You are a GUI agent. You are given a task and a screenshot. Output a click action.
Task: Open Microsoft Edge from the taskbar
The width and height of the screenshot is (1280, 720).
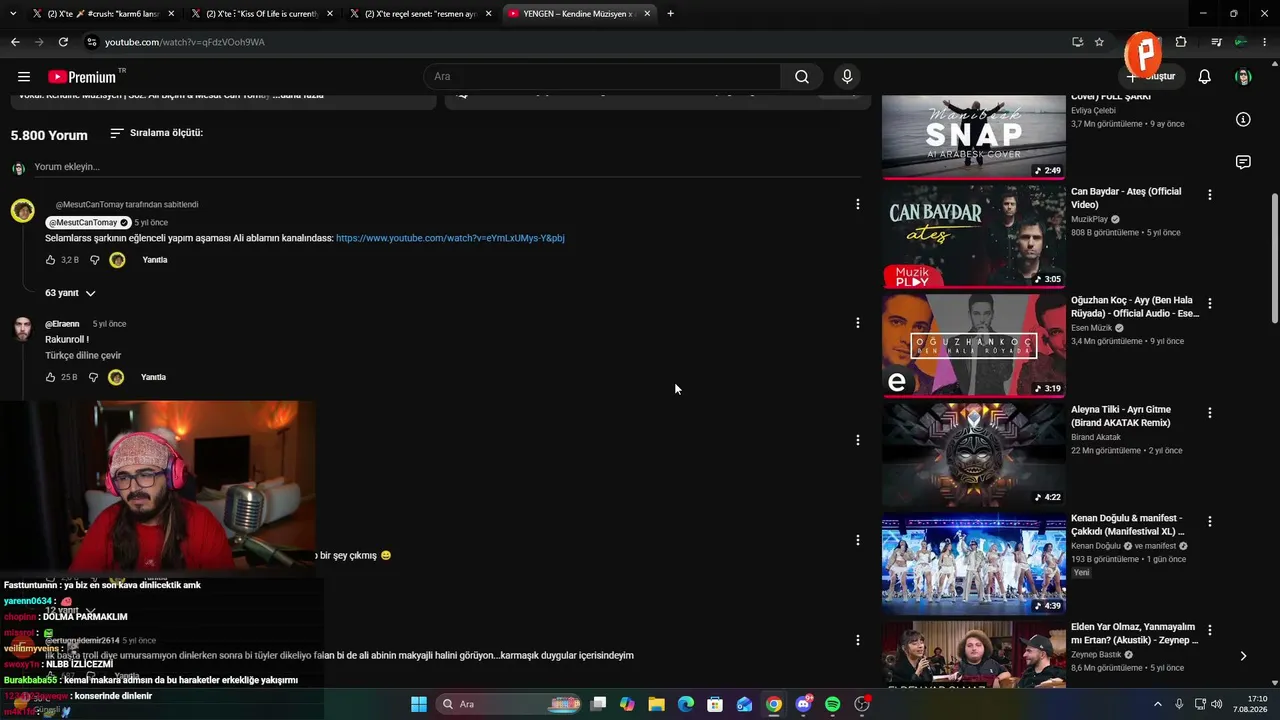pos(686,704)
